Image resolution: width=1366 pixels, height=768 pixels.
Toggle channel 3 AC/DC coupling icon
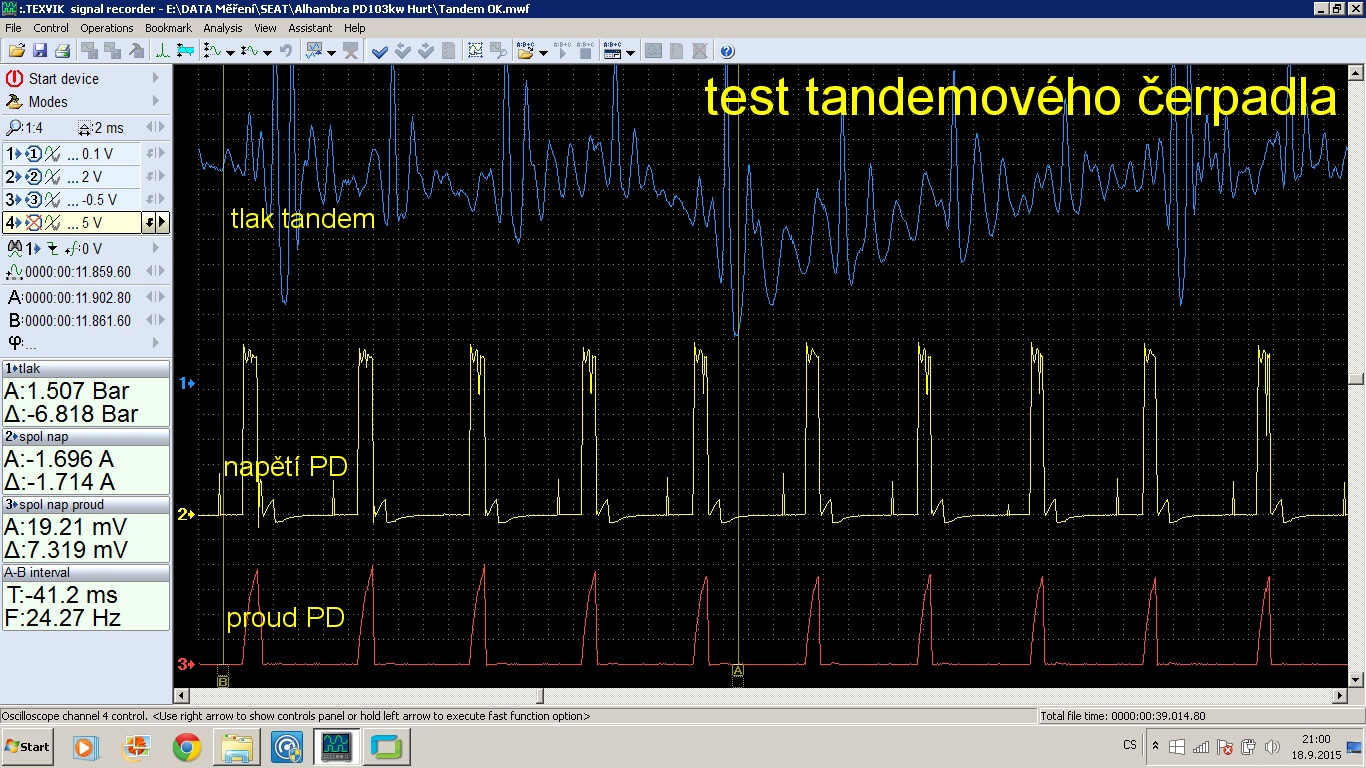53,200
